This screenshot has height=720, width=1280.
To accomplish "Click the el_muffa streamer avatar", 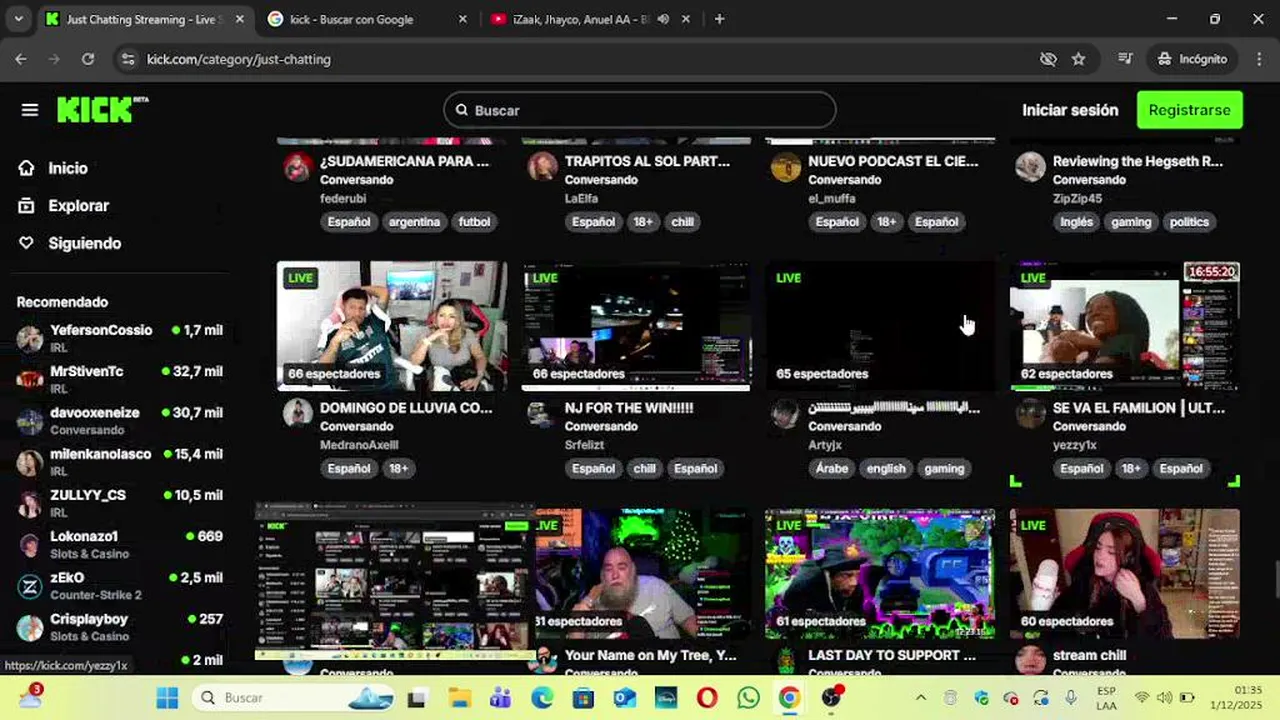I will [x=786, y=167].
